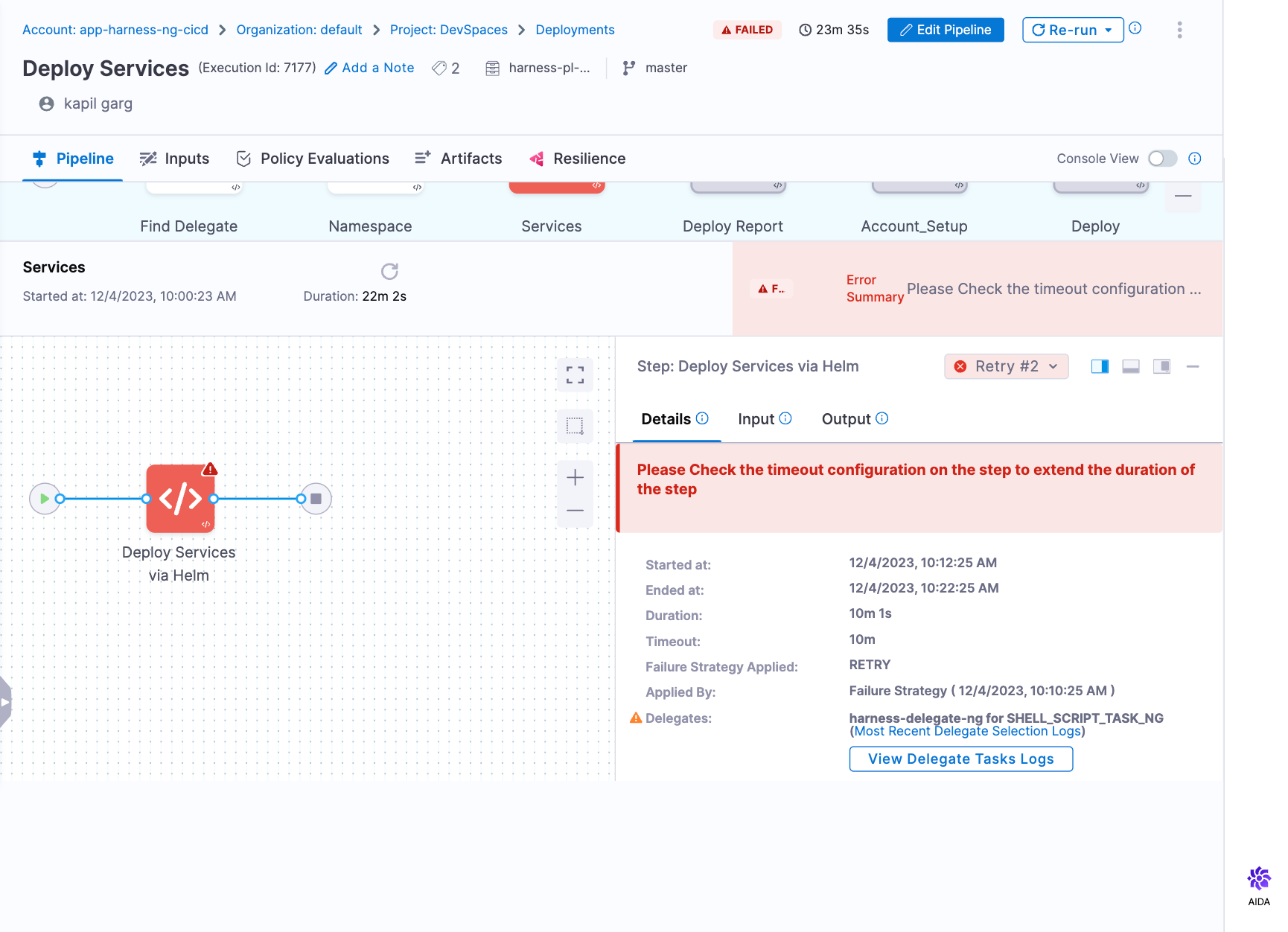Click the fullscreen graph icon
This screenshot has width=1288, height=932.
[x=575, y=374]
